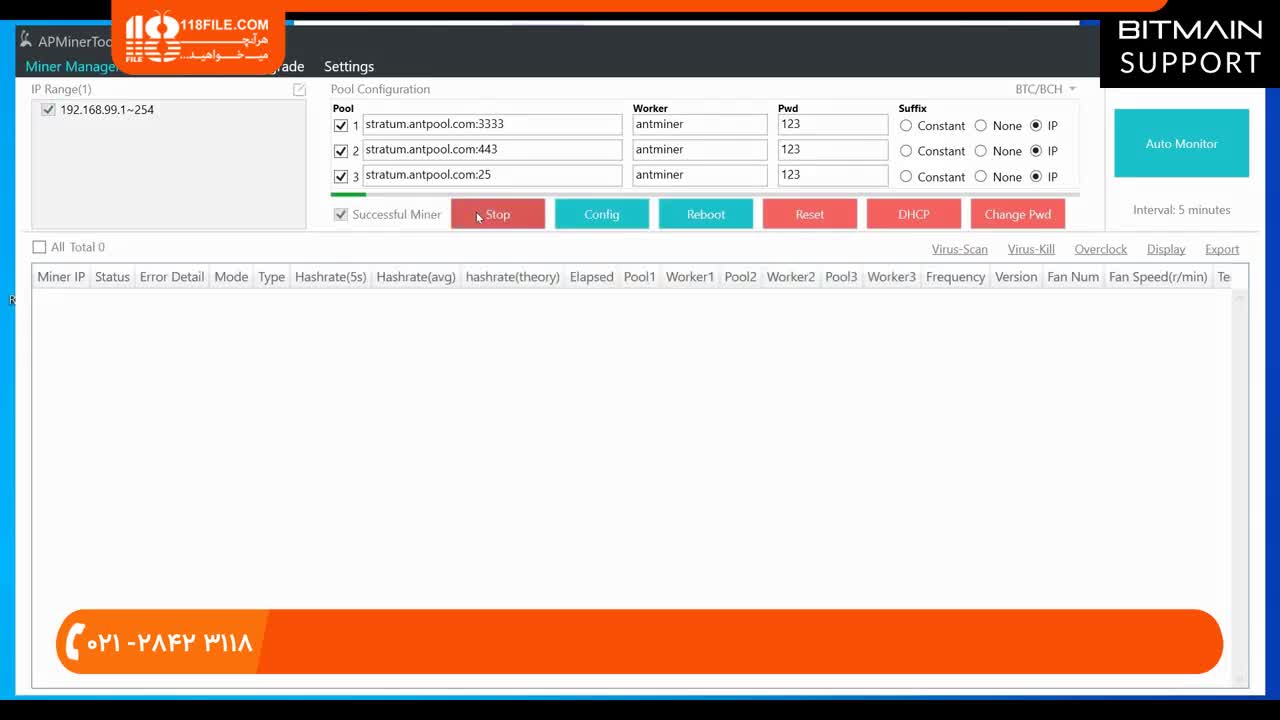The width and height of the screenshot is (1280, 720).
Task: Open the IP Range edit icon
Action: click(x=299, y=90)
